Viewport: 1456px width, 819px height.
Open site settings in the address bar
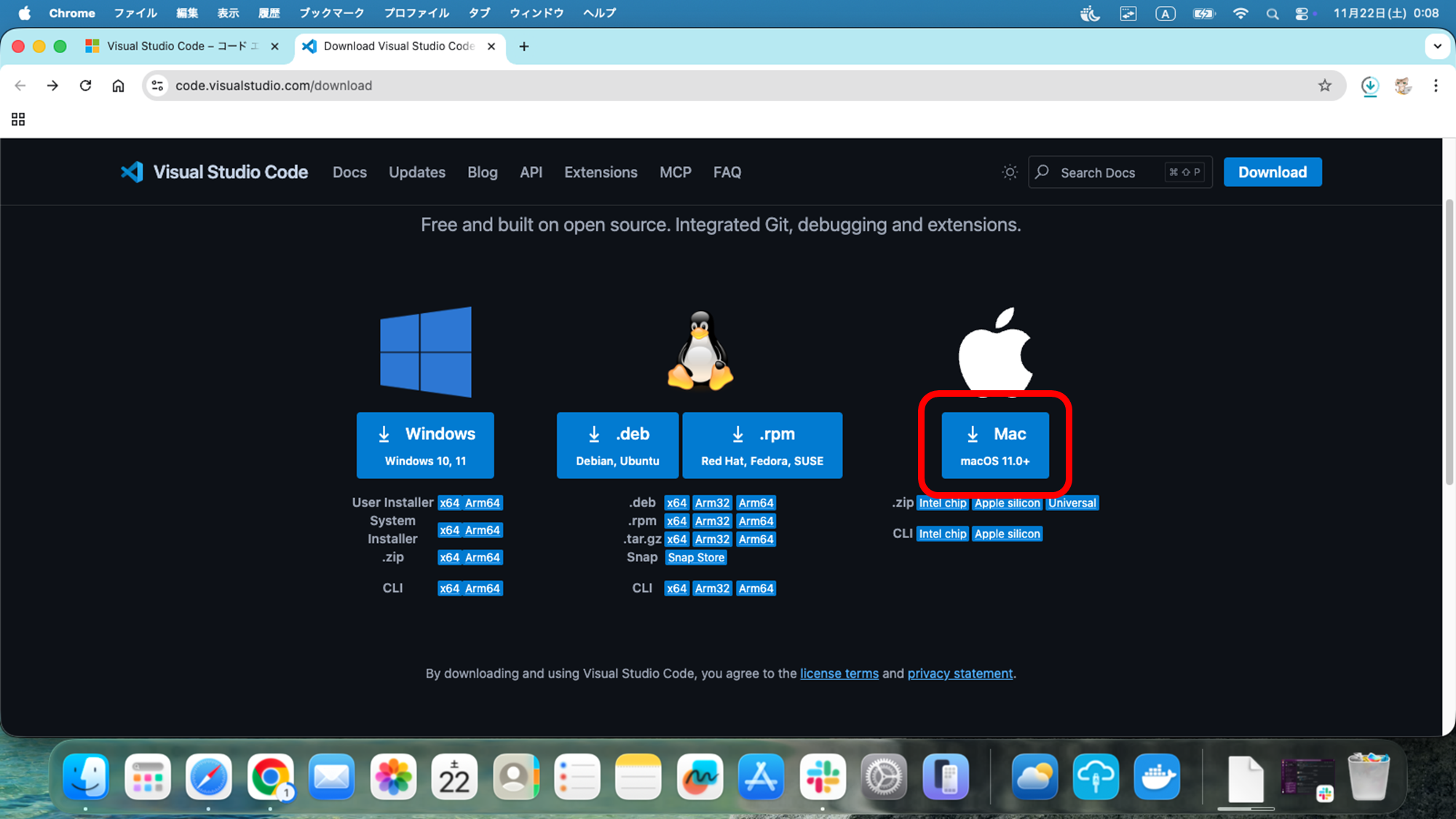(157, 85)
